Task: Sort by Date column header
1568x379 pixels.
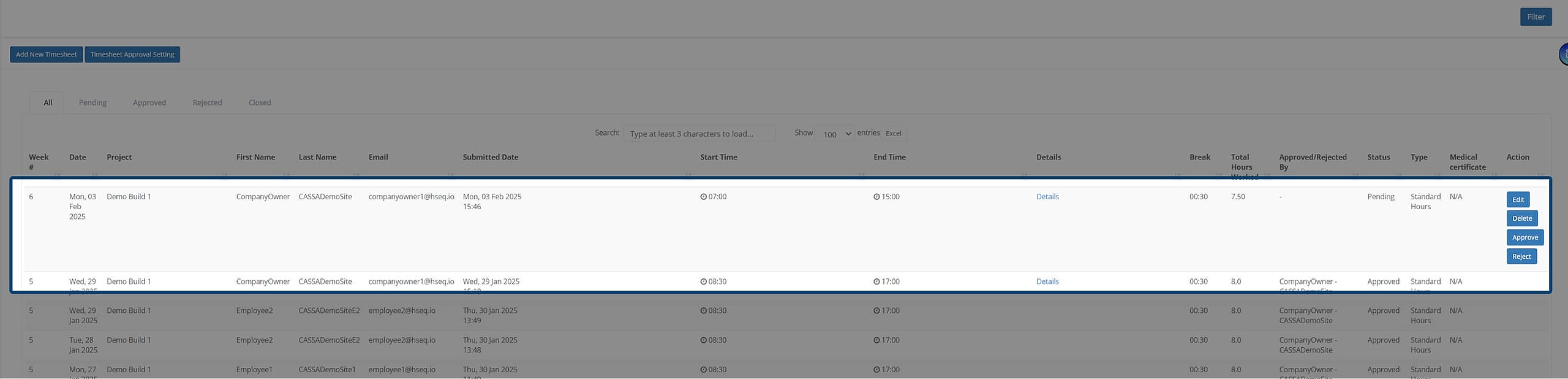Action: 77,157
